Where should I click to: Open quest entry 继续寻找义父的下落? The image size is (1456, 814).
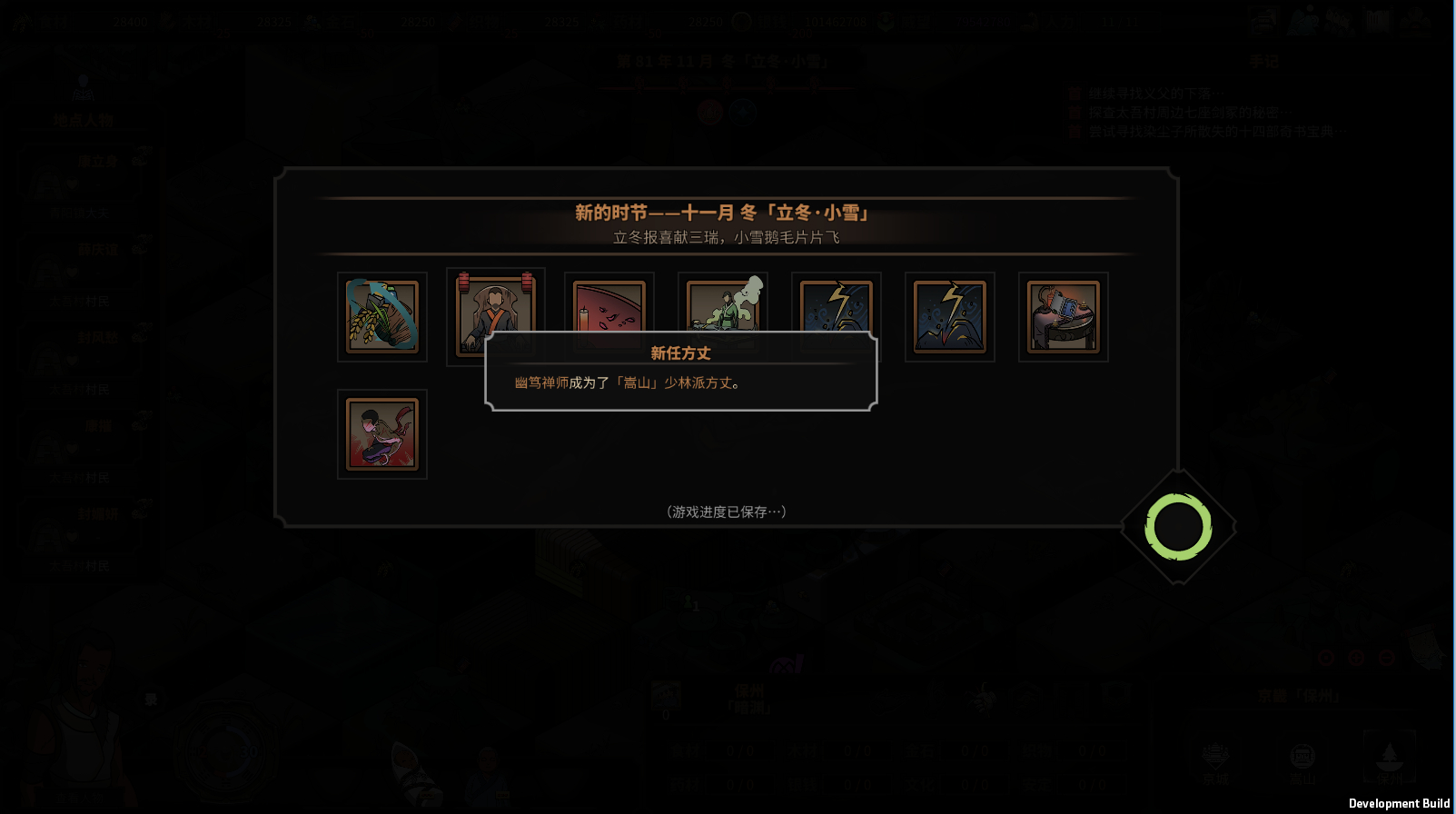[x=1155, y=94]
